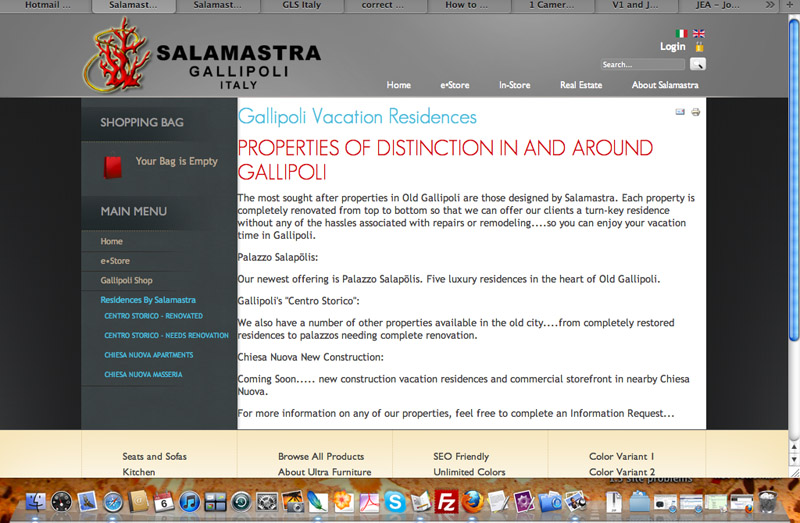Open the Trash in the dock
Screen dimensions: 800x523
[767, 501]
